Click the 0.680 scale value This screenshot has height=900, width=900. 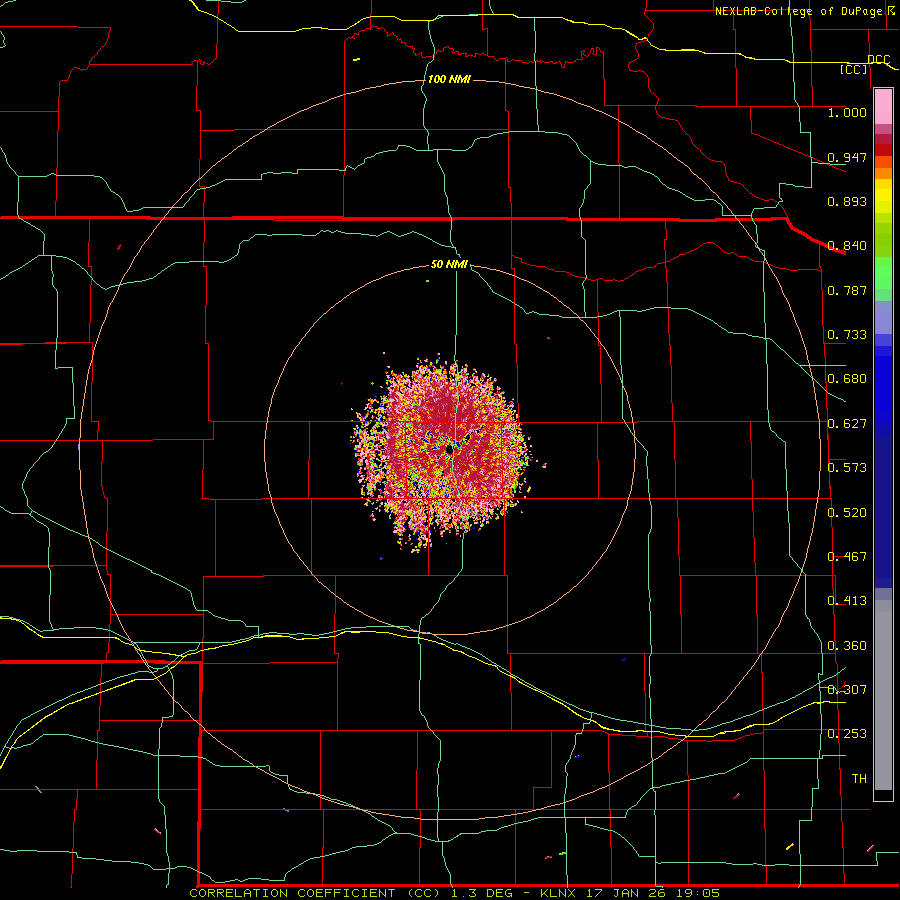pos(847,379)
